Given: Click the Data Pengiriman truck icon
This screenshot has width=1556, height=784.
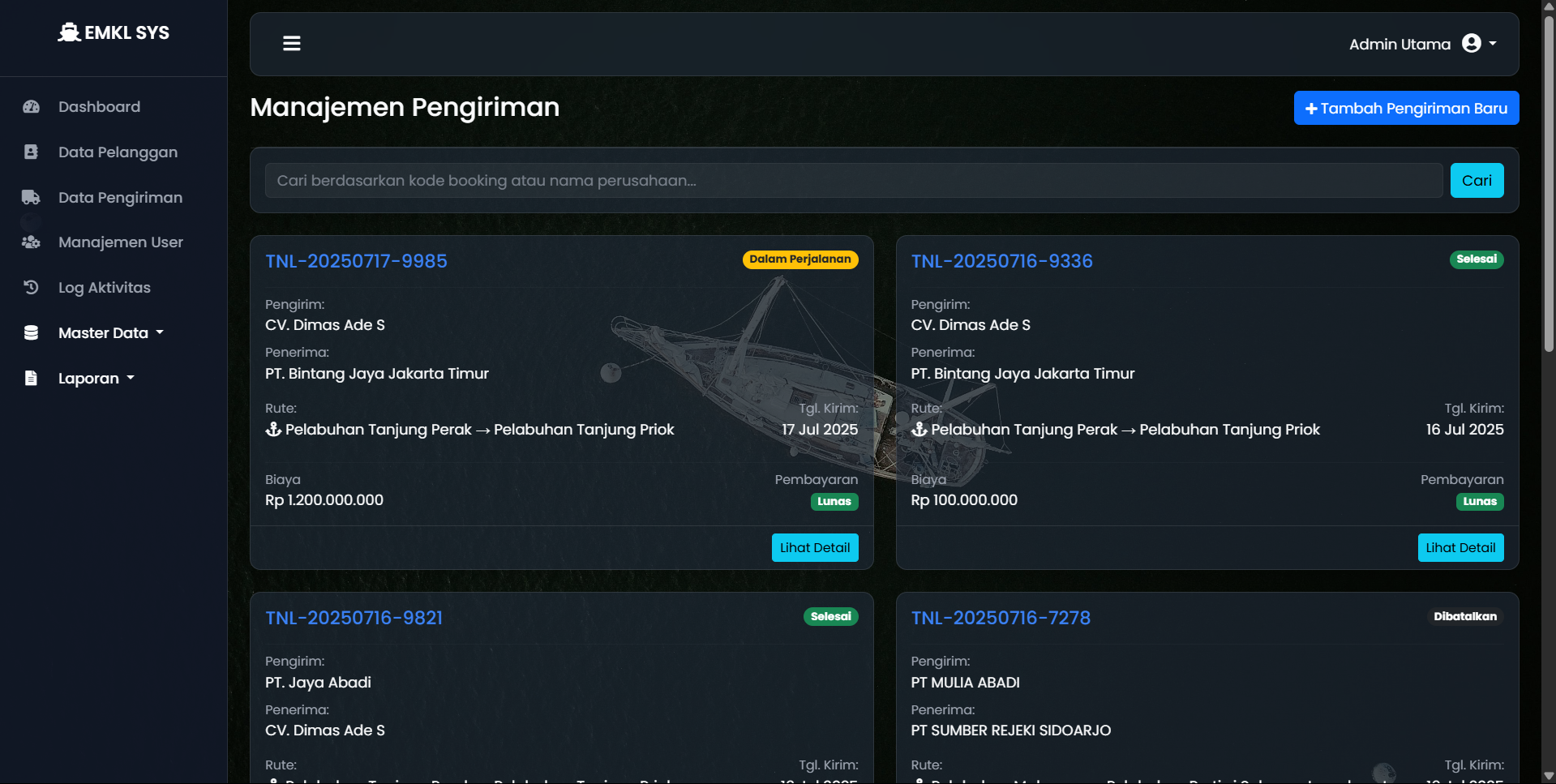Looking at the screenshot, I should point(31,198).
